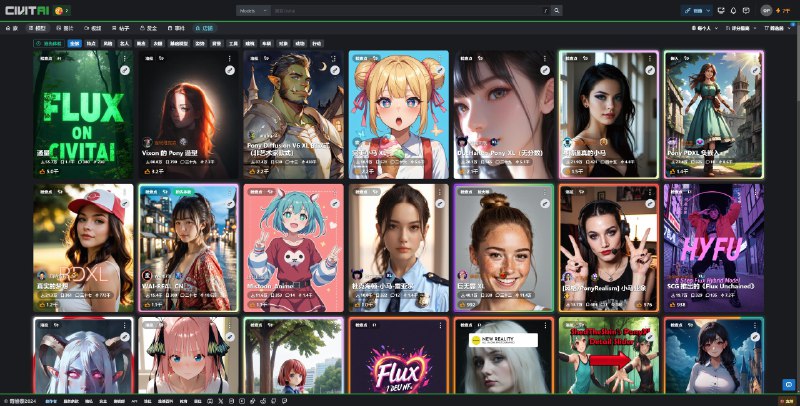Open the monitor icon next to the create button
800x406 pixels.
tap(721, 10)
